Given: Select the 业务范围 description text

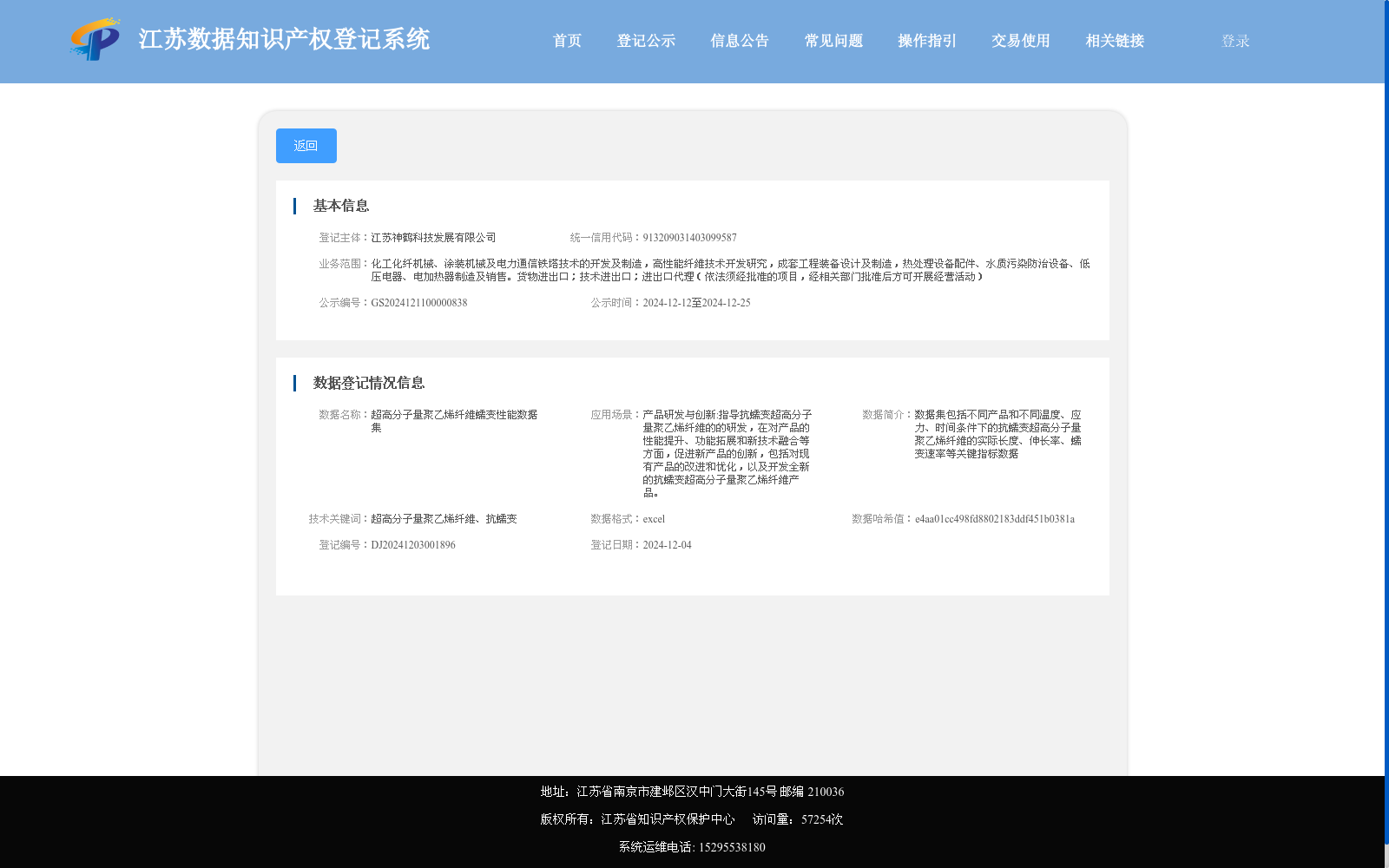Looking at the screenshot, I should pos(730,270).
